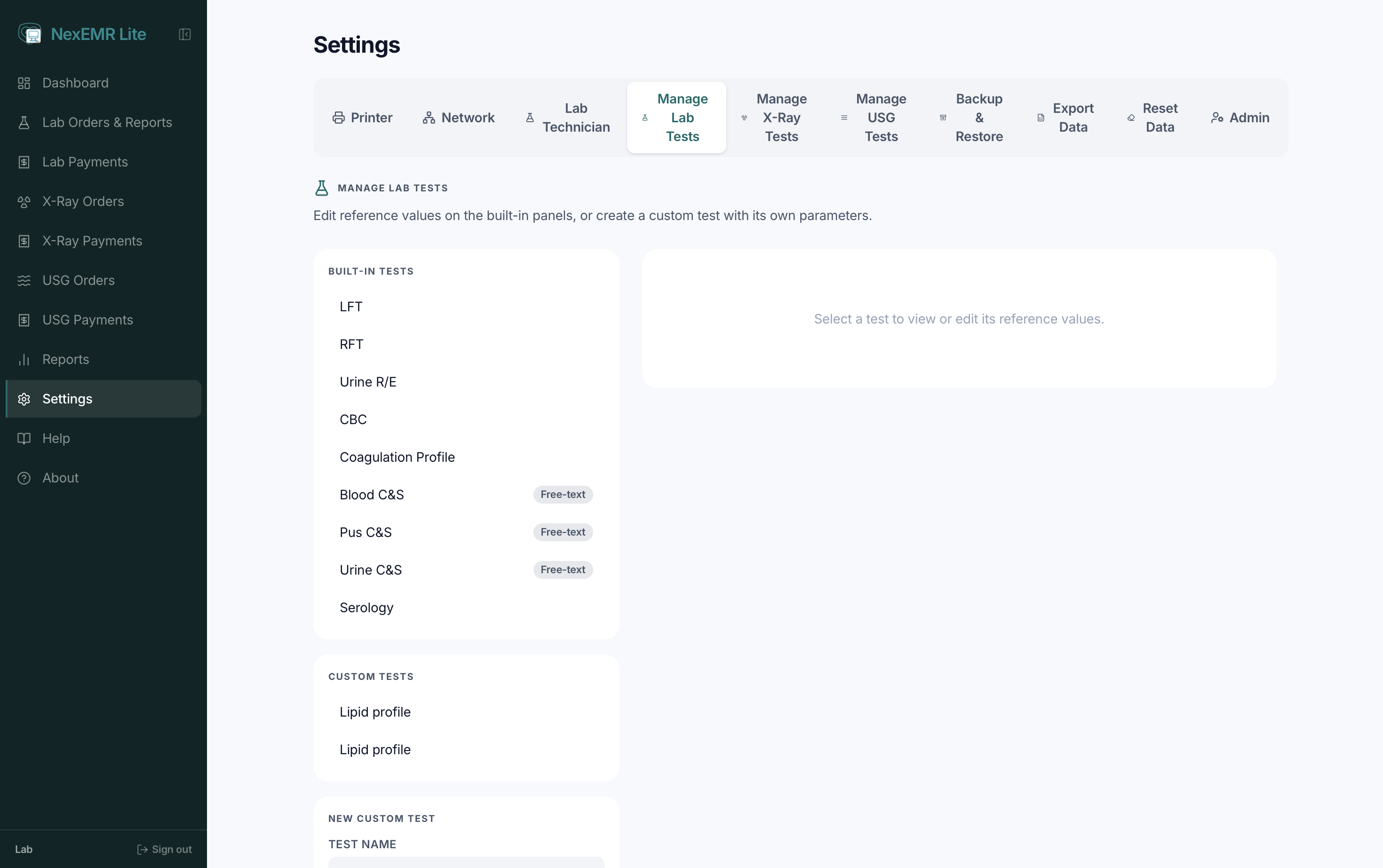Open Lab Payments in the sidebar
The height and width of the screenshot is (868, 1383).
click(103, 162)
